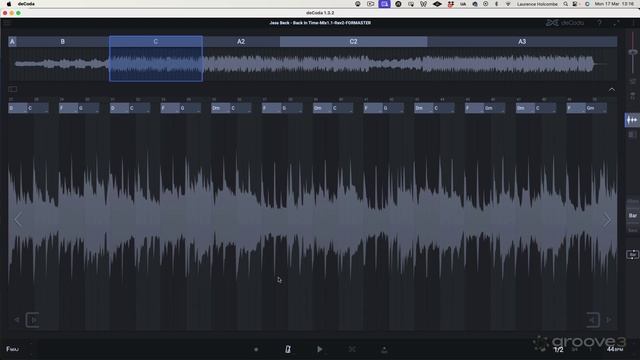Go to the next page with the right arrow
640x360 pixels.
point(607,220)
